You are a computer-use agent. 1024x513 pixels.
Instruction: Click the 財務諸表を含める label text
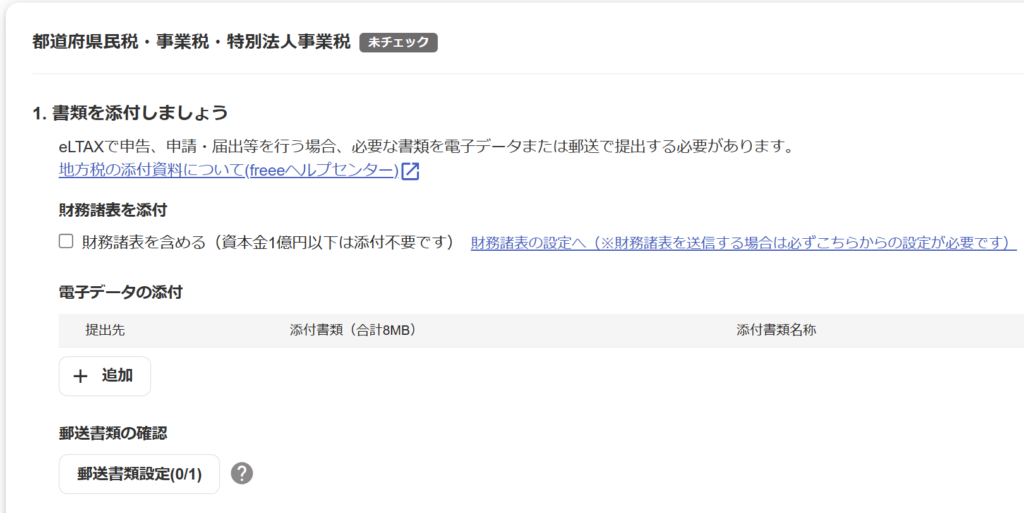coord(144,242)
